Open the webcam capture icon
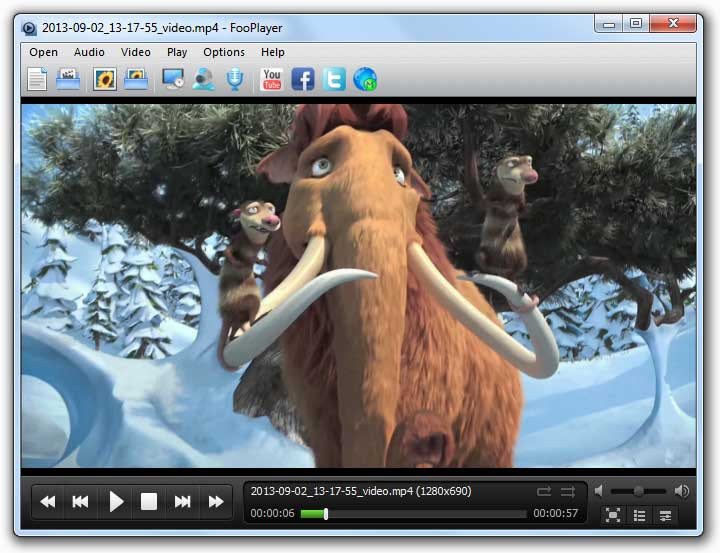 [x=203, y=79]
